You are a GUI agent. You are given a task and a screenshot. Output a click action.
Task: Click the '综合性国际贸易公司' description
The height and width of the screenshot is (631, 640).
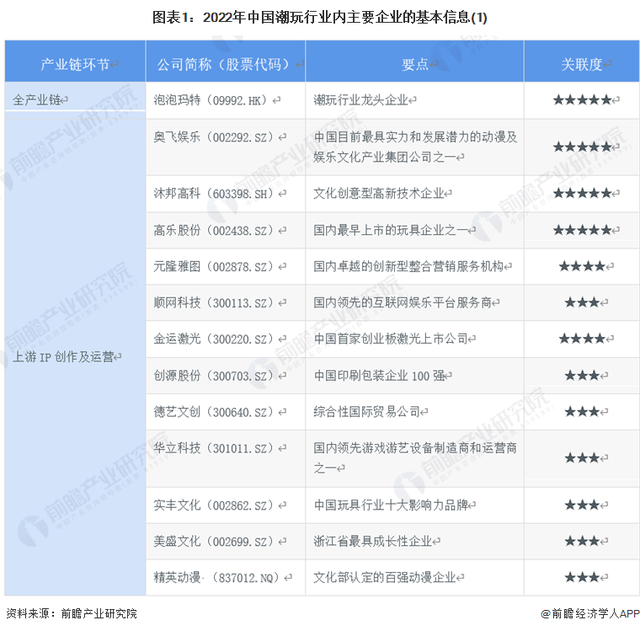coord(367,411)
